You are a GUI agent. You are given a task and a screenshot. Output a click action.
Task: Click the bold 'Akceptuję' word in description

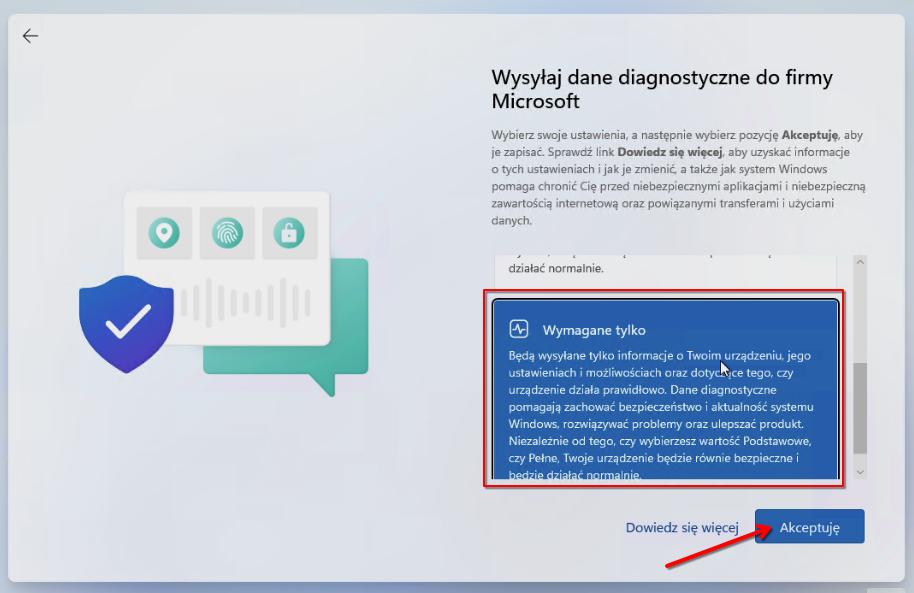[810, 134]
